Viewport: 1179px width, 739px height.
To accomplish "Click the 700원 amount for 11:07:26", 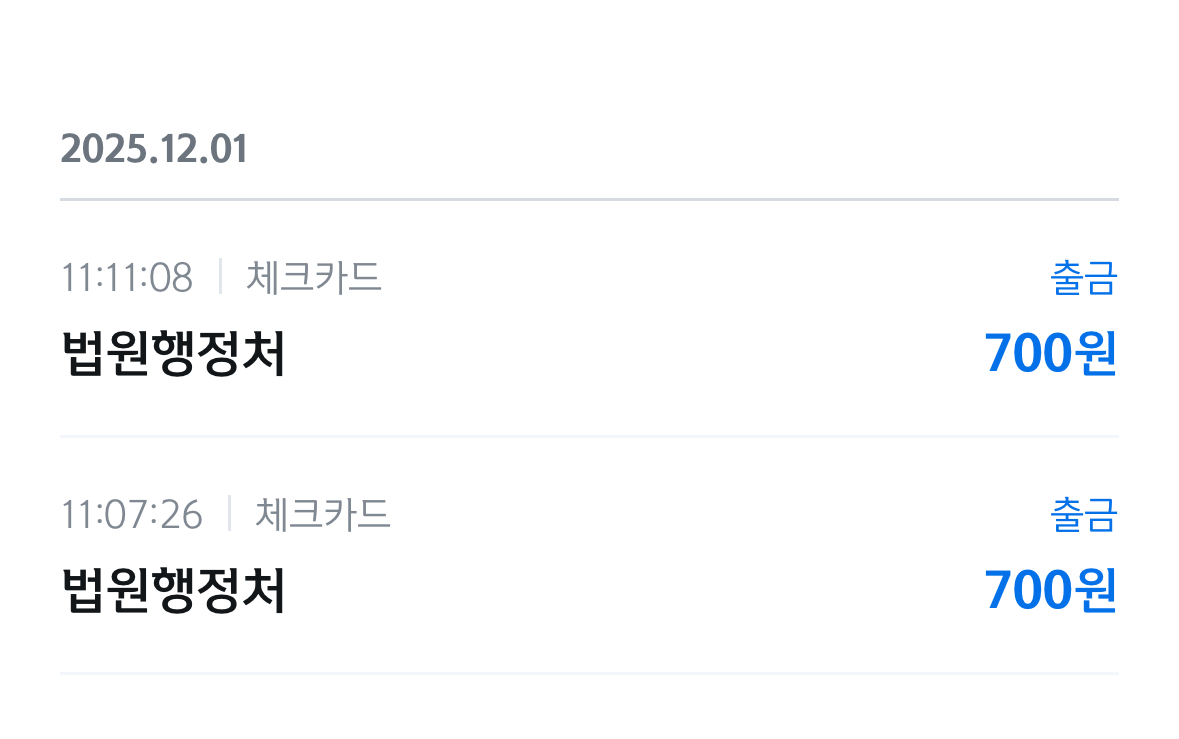I will click(1050, 591).
